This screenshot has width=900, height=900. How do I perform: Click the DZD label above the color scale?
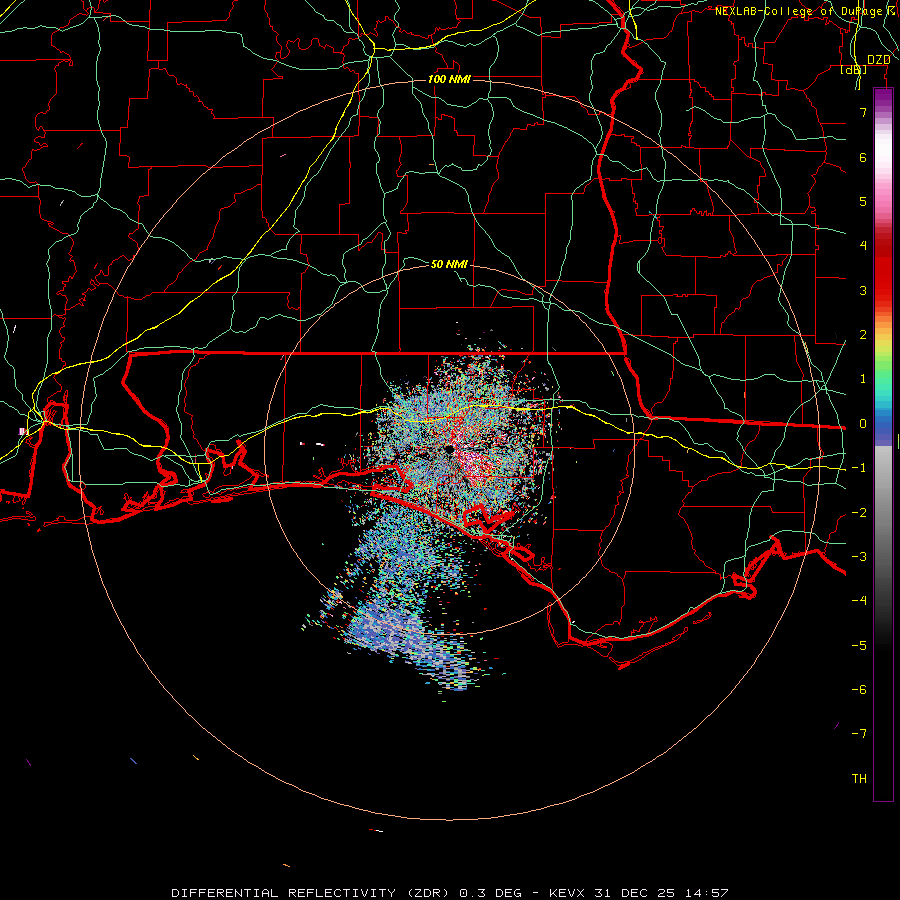pyautogui.click(x=879, y=60)
